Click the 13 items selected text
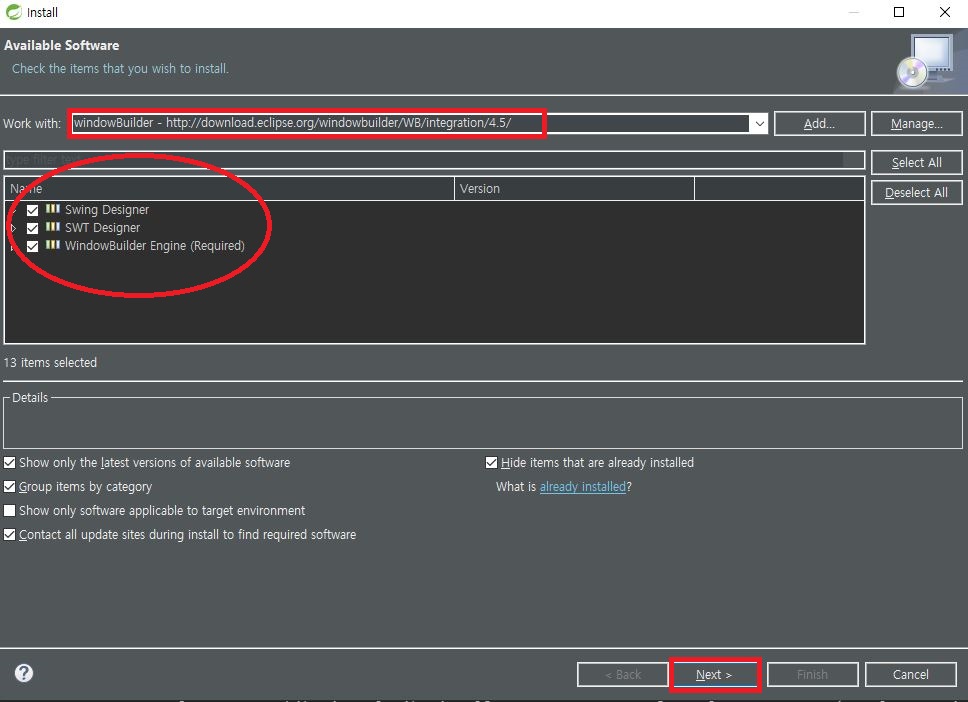 [51, 362]
